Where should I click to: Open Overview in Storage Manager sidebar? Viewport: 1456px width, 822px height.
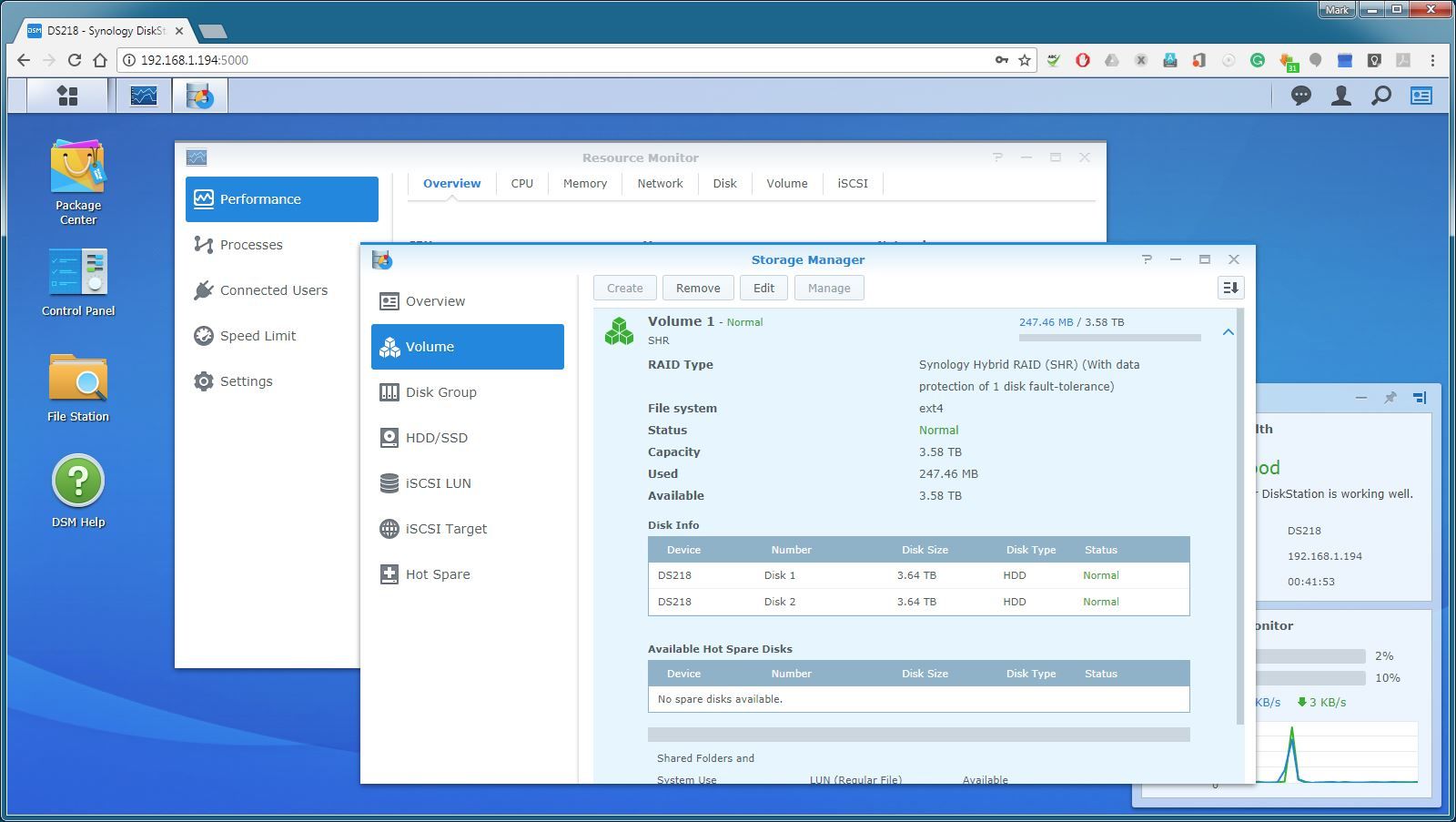[468, 301]
